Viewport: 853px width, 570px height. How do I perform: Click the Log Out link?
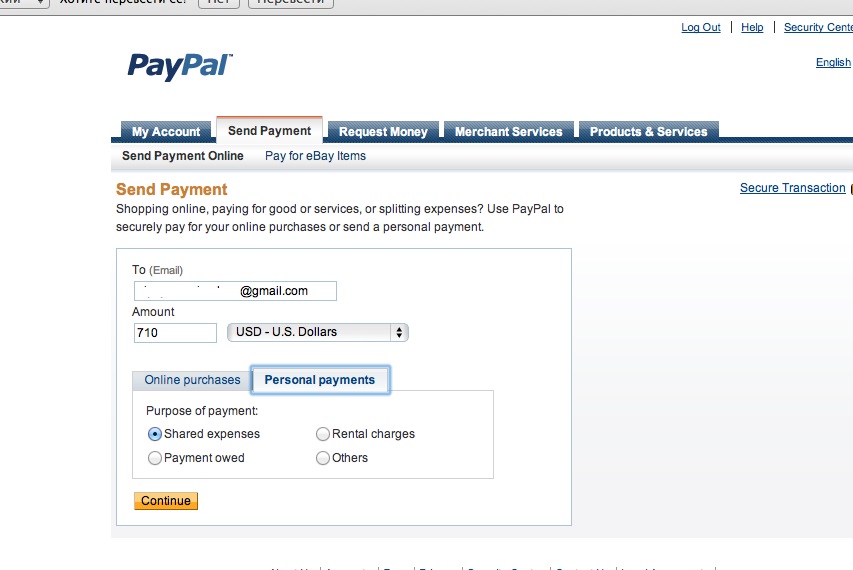click(x=701, y=27)
